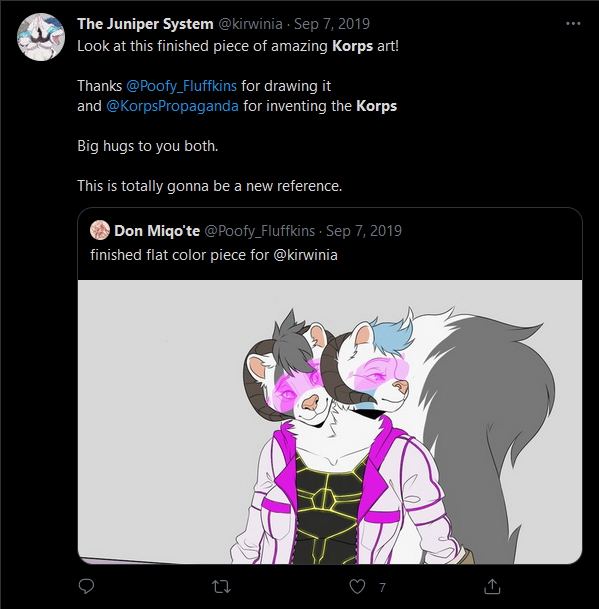Viewport: 599px width, 609px height.
Task: Open the quoted tweet artwork image
Action: (330, 422)
